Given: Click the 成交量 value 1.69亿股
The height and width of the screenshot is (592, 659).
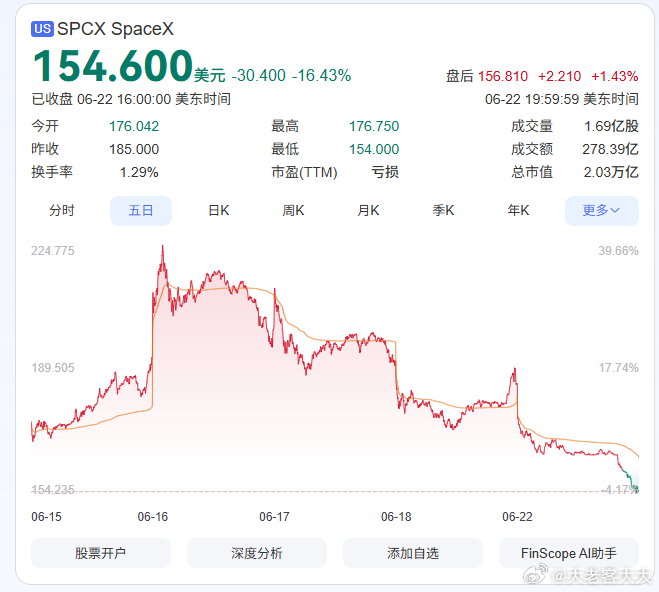Looking at the screenshot, I should 611,126.
